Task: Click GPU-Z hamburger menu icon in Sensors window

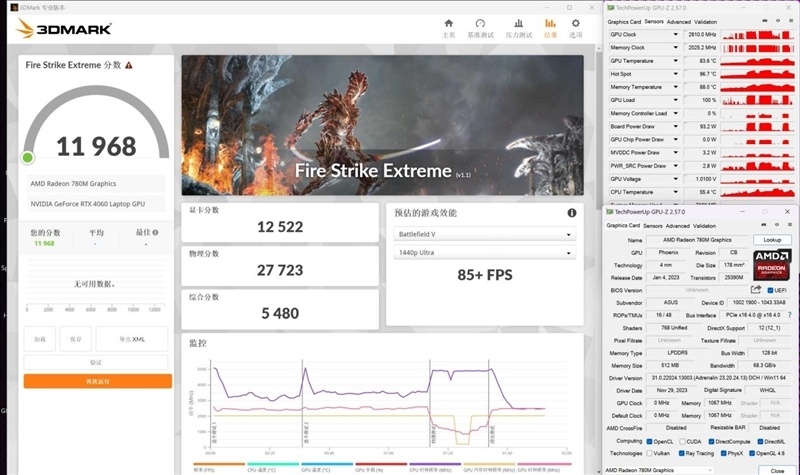Action: click(791, 21)
